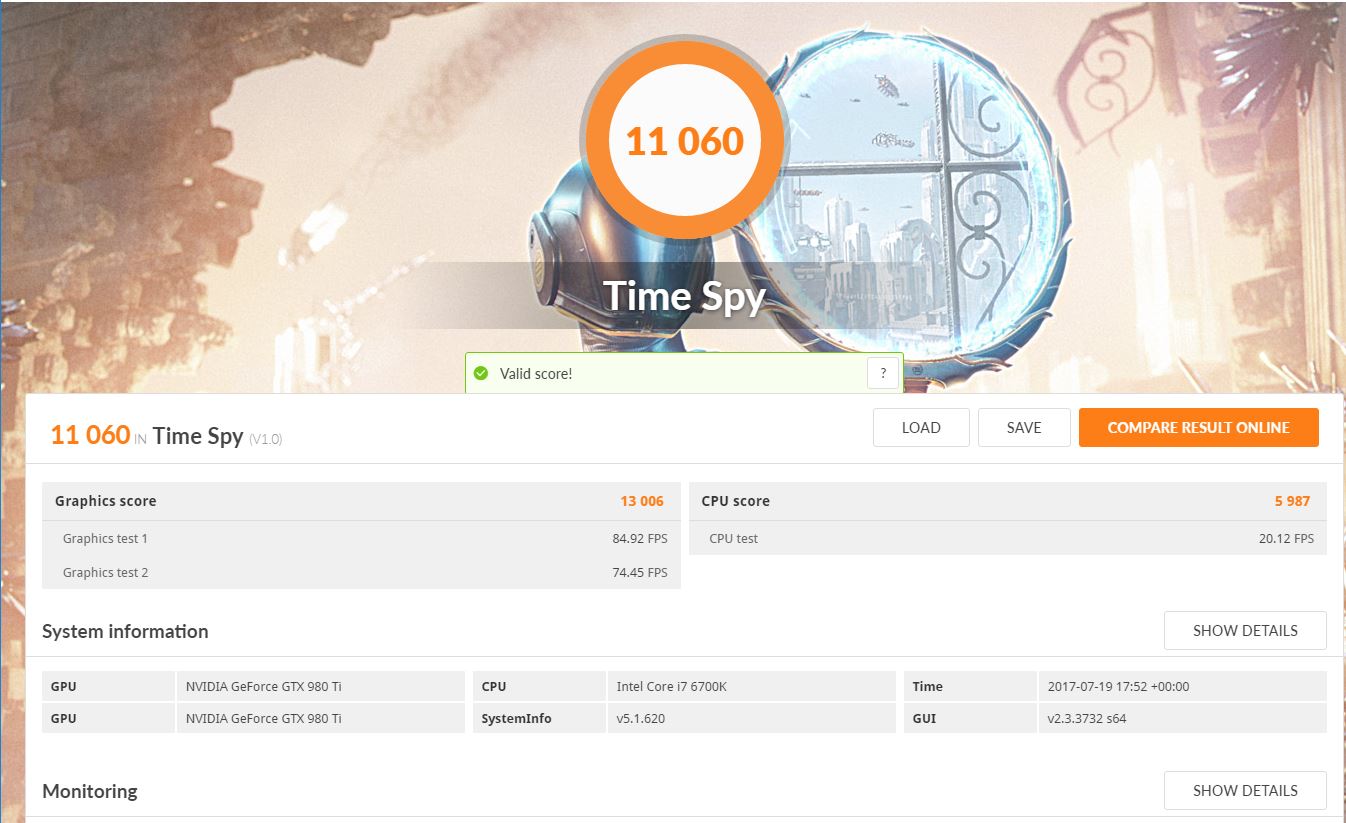Click the Graphics test 2 row

(x=360, y=572)
